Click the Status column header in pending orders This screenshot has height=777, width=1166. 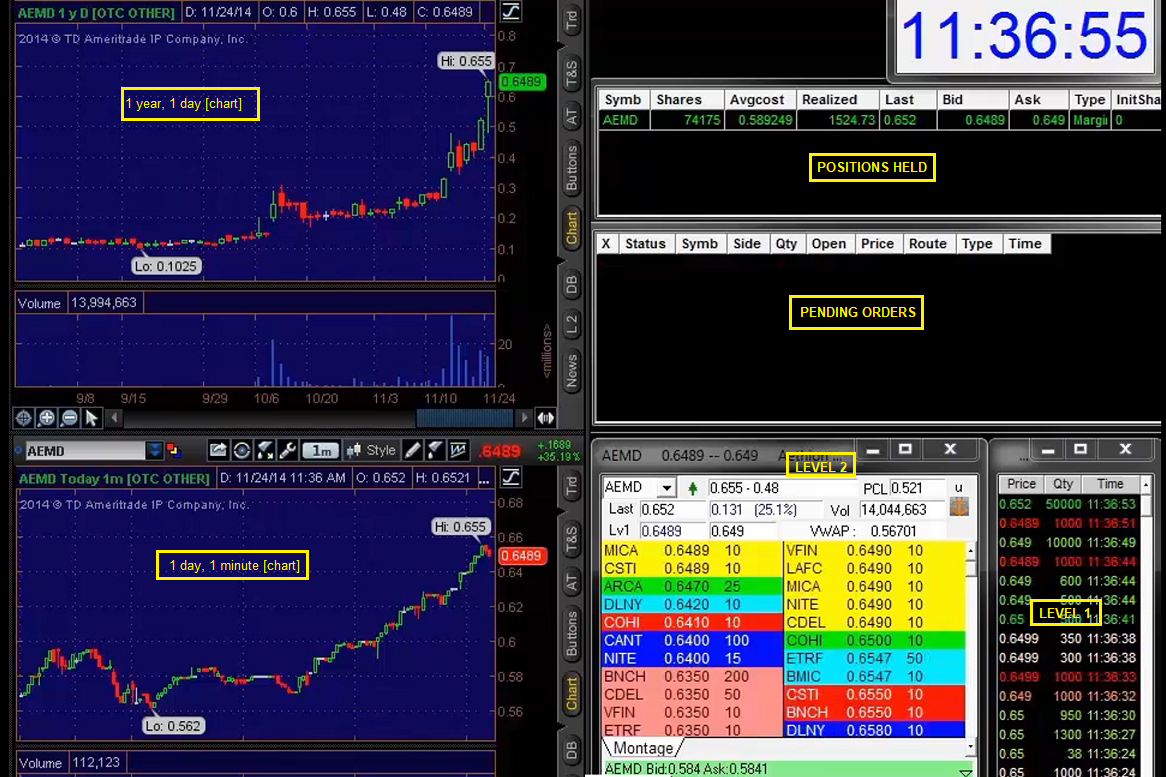click(645, 244)
